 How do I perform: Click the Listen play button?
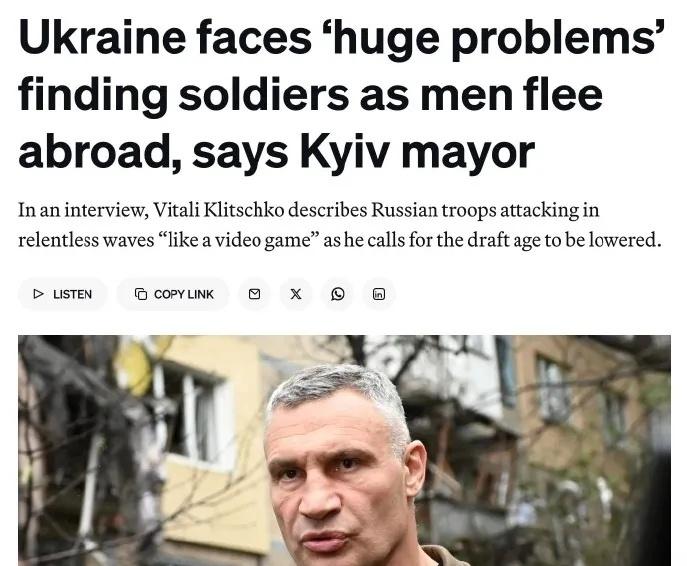(x=63, y=294)
